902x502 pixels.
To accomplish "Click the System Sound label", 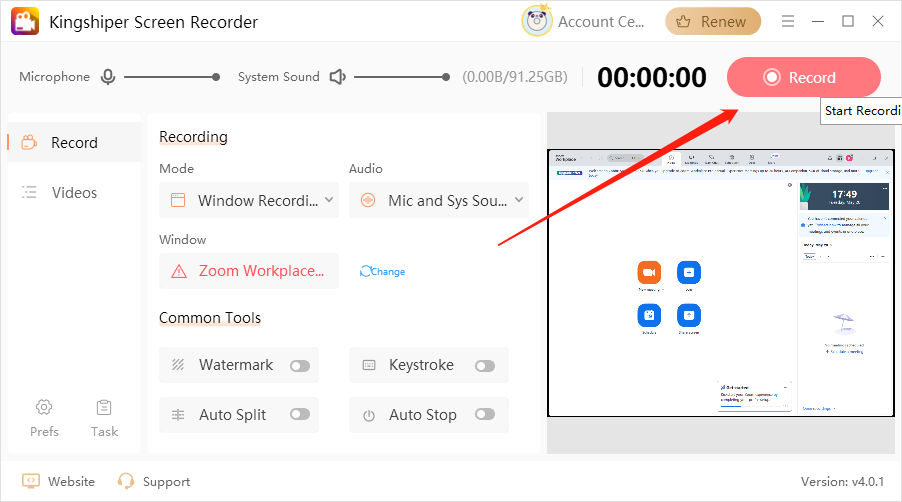I will [x=278, y=76].
